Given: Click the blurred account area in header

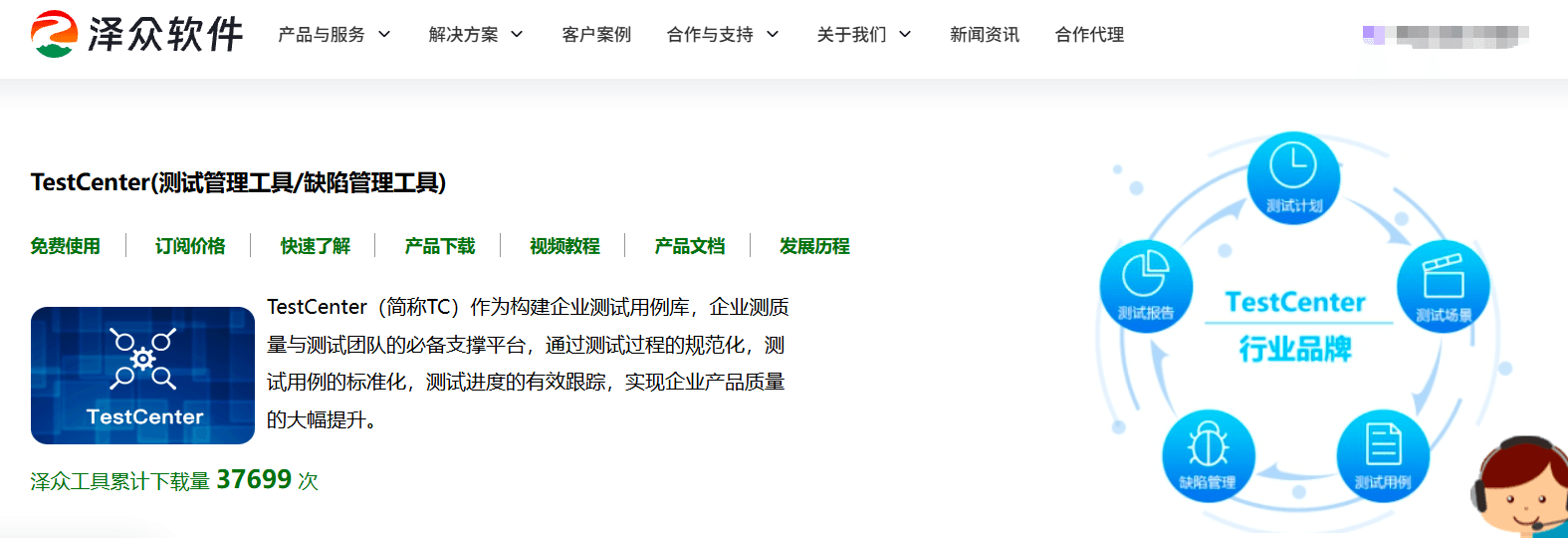Looking at the screenshot, I should 1446,36.
